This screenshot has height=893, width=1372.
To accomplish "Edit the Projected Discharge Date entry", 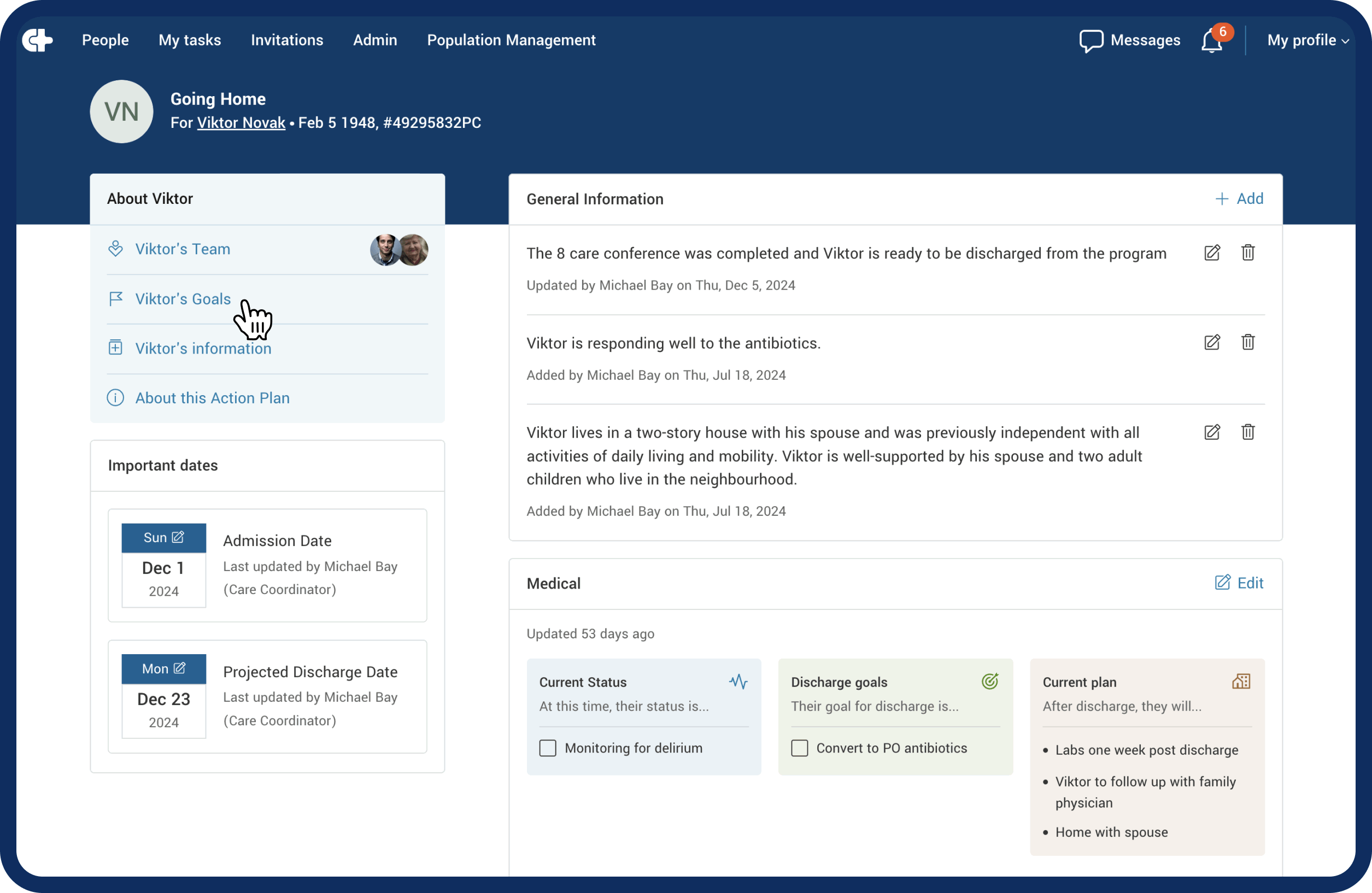I will [x=179, y=668].
